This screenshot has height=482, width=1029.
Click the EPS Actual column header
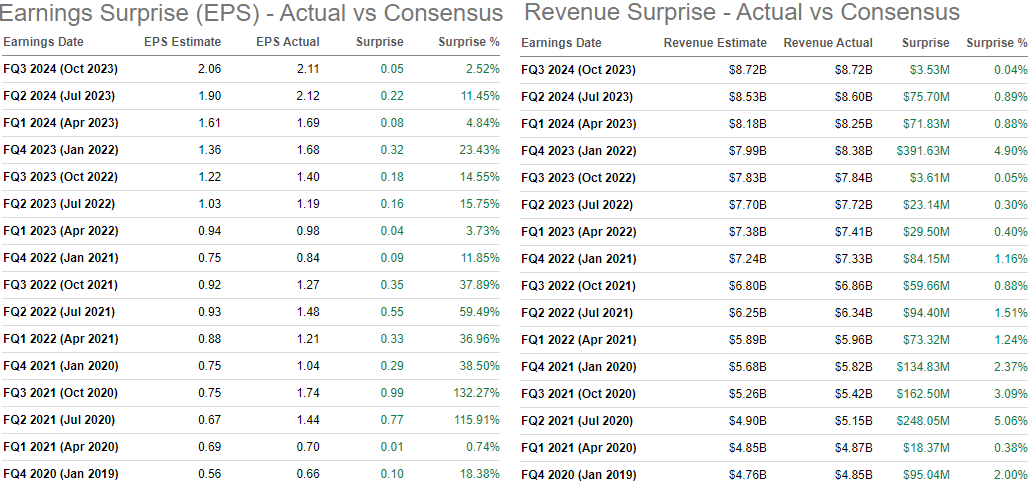click(288, 42)
